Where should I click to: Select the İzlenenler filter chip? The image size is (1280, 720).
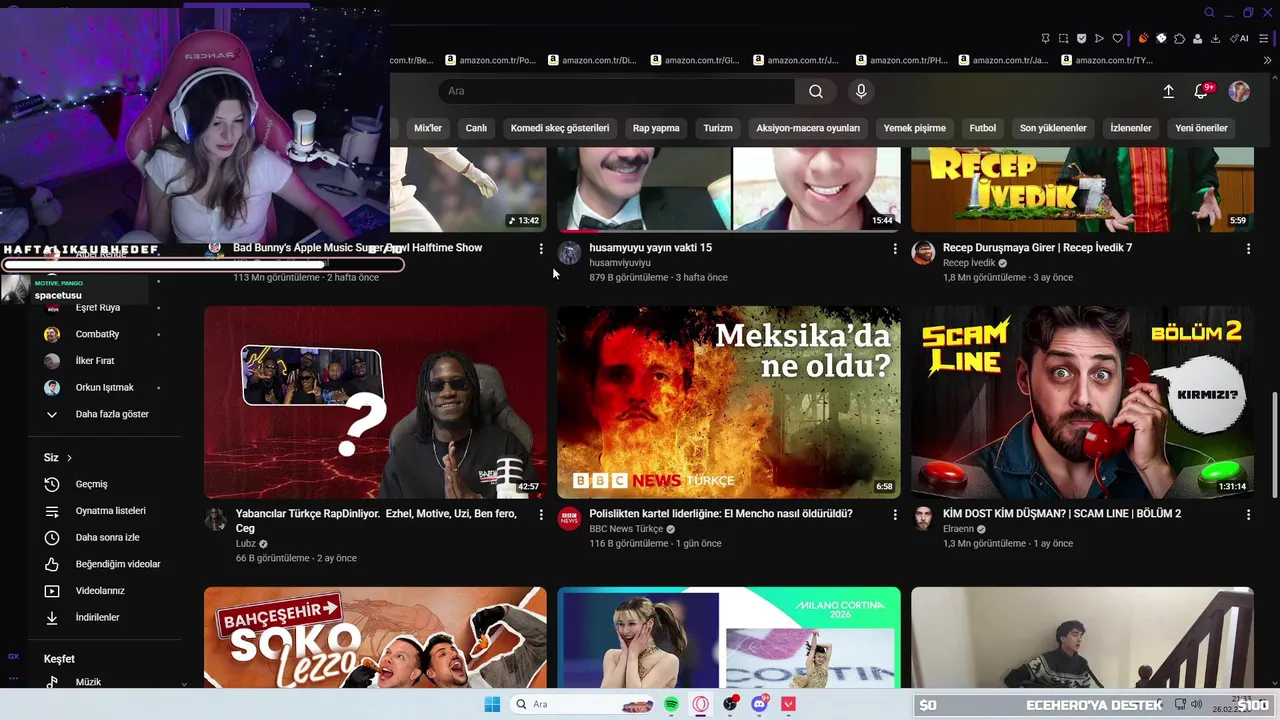coord(1131,128)
